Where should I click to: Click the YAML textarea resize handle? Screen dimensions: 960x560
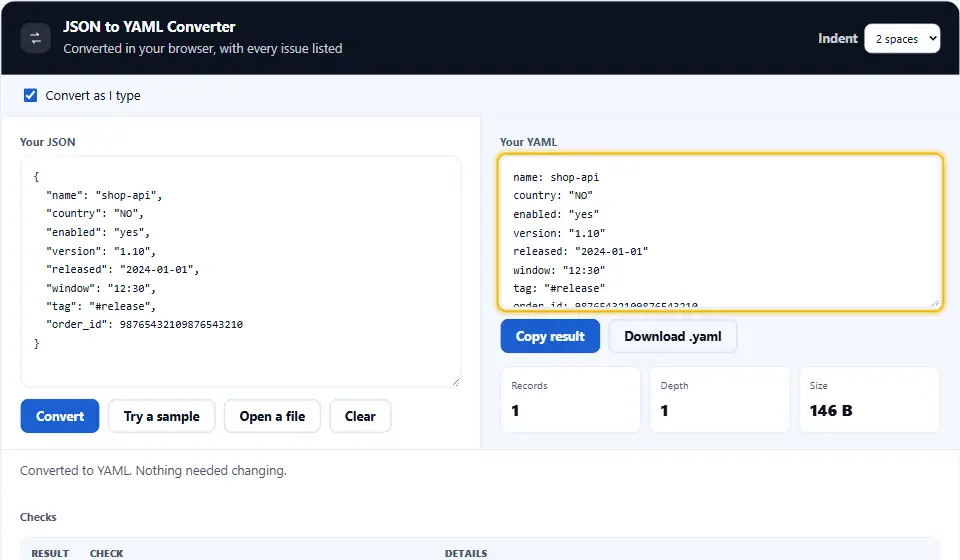point(935,302)
